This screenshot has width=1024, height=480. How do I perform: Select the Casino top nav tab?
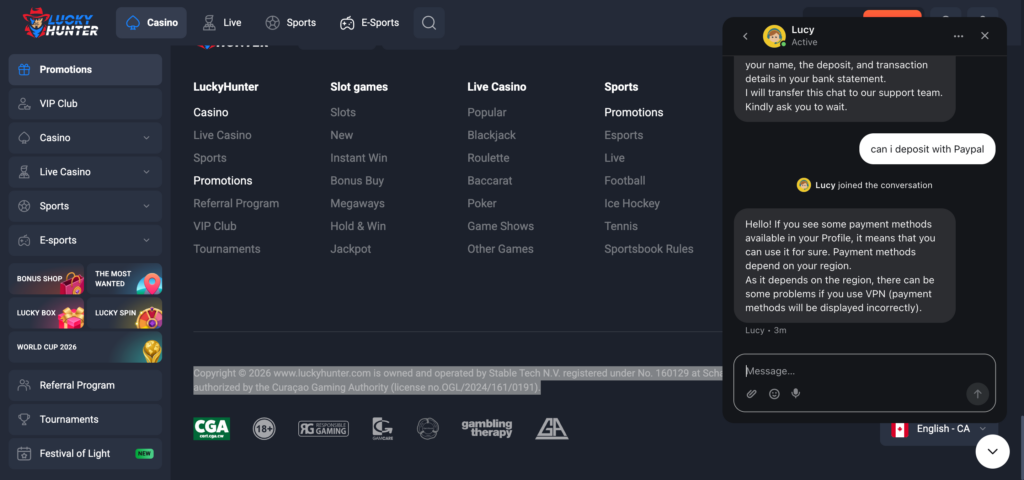point(152,23)
